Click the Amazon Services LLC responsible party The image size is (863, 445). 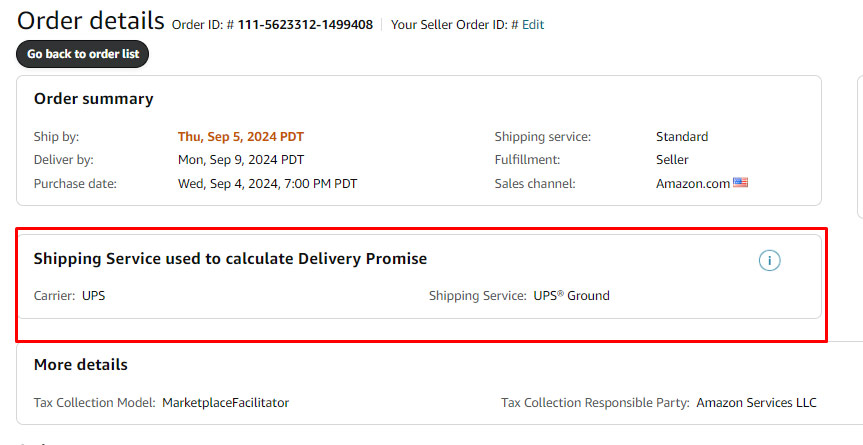756,403
